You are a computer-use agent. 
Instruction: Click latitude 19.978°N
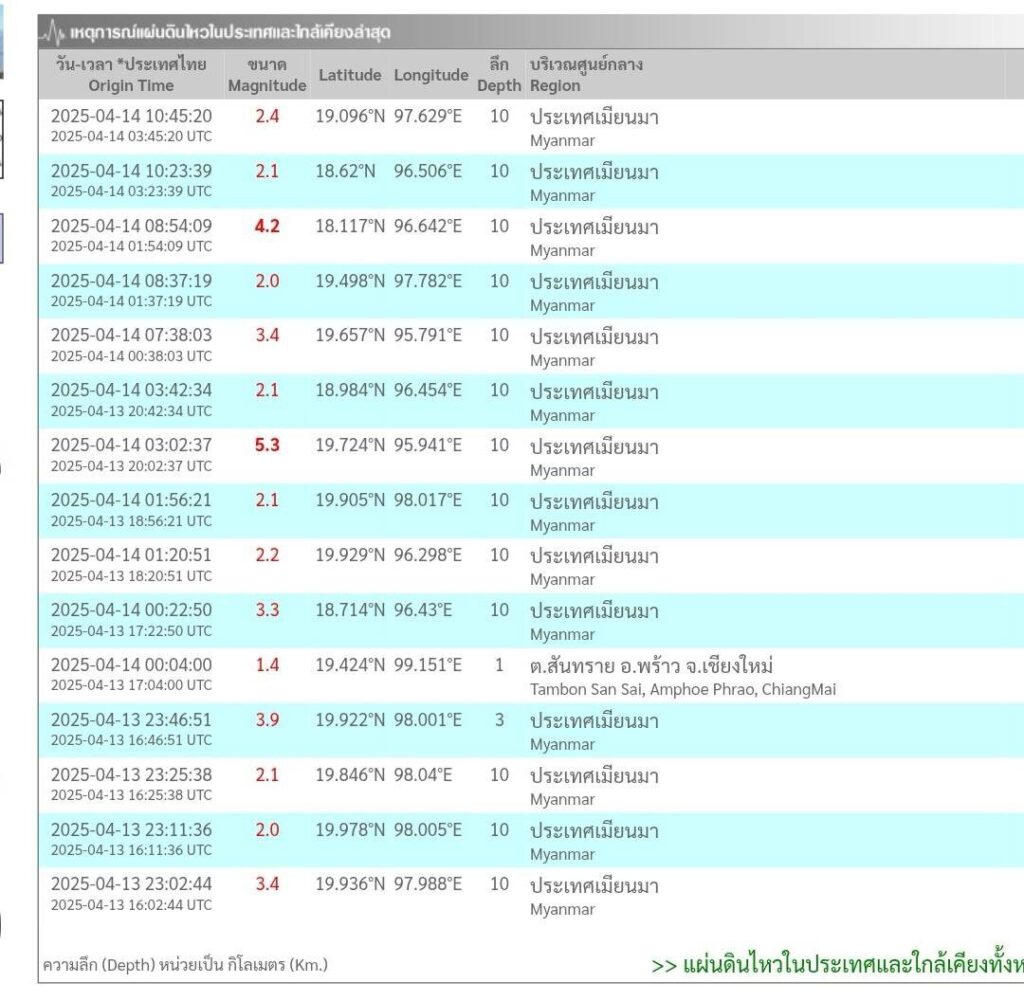click(350, 829)
